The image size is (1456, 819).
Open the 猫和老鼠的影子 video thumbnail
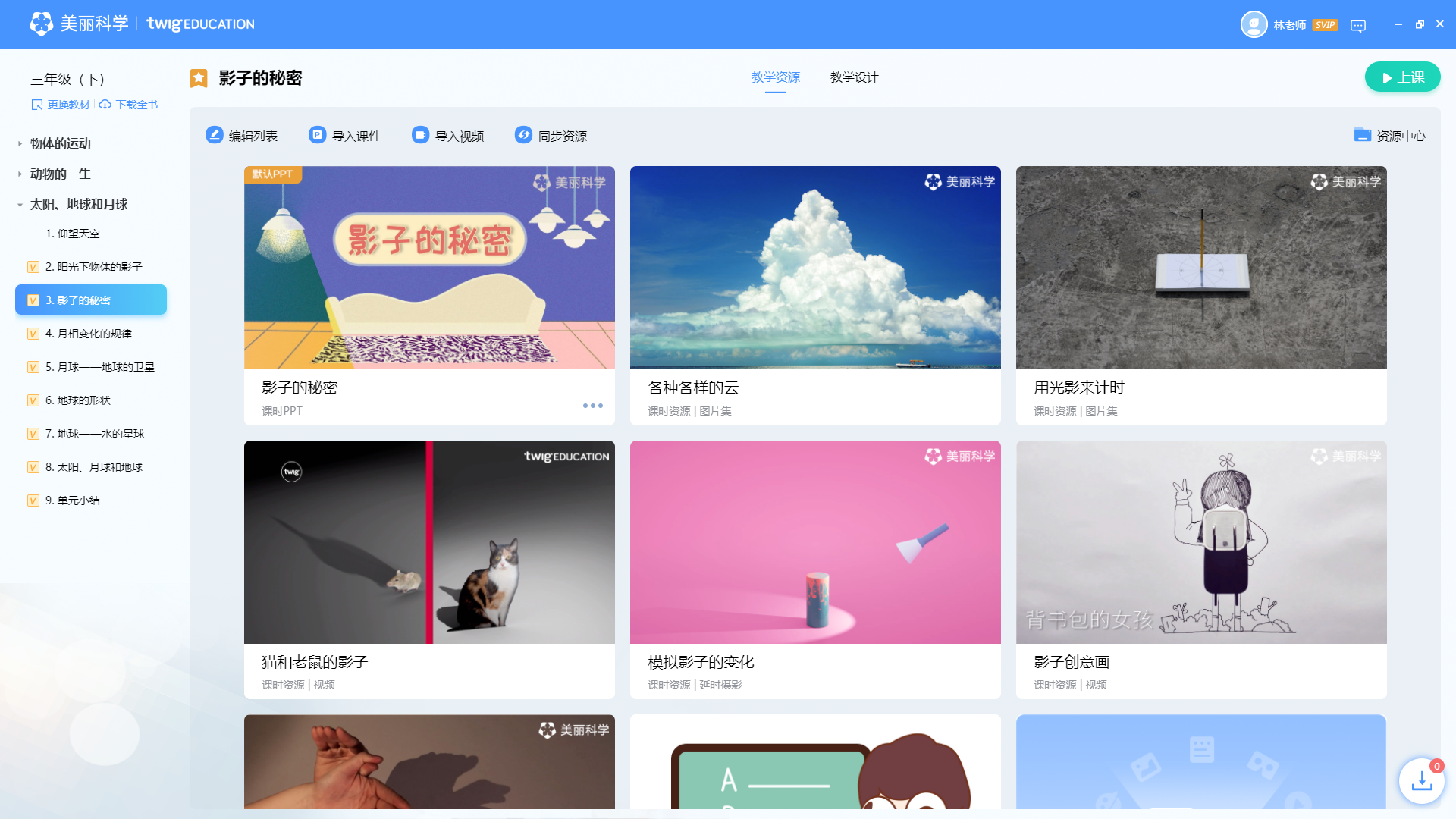(x=429, y=542)
